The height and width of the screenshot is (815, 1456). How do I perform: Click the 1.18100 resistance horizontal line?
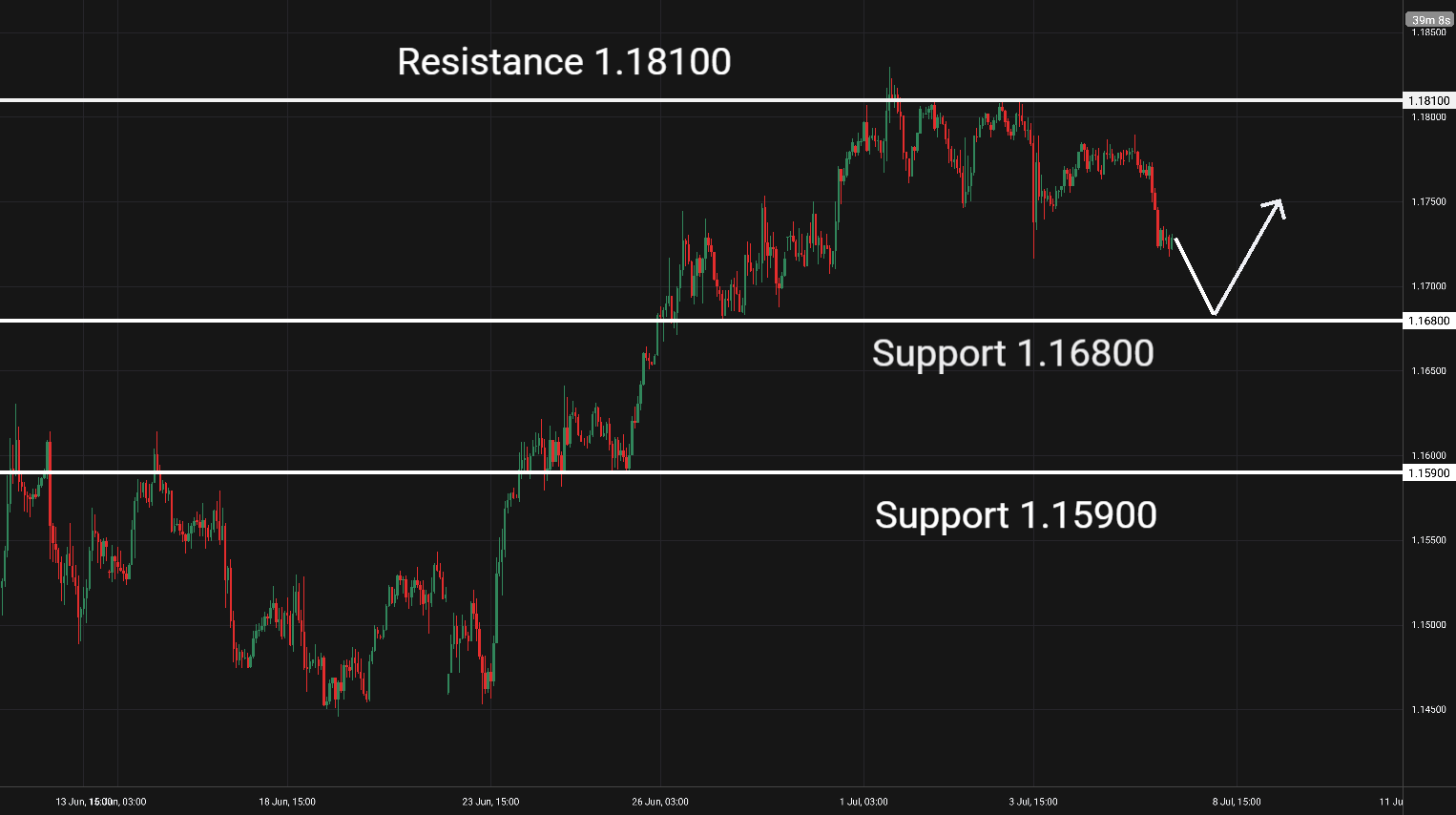click(x=701, y=99)
